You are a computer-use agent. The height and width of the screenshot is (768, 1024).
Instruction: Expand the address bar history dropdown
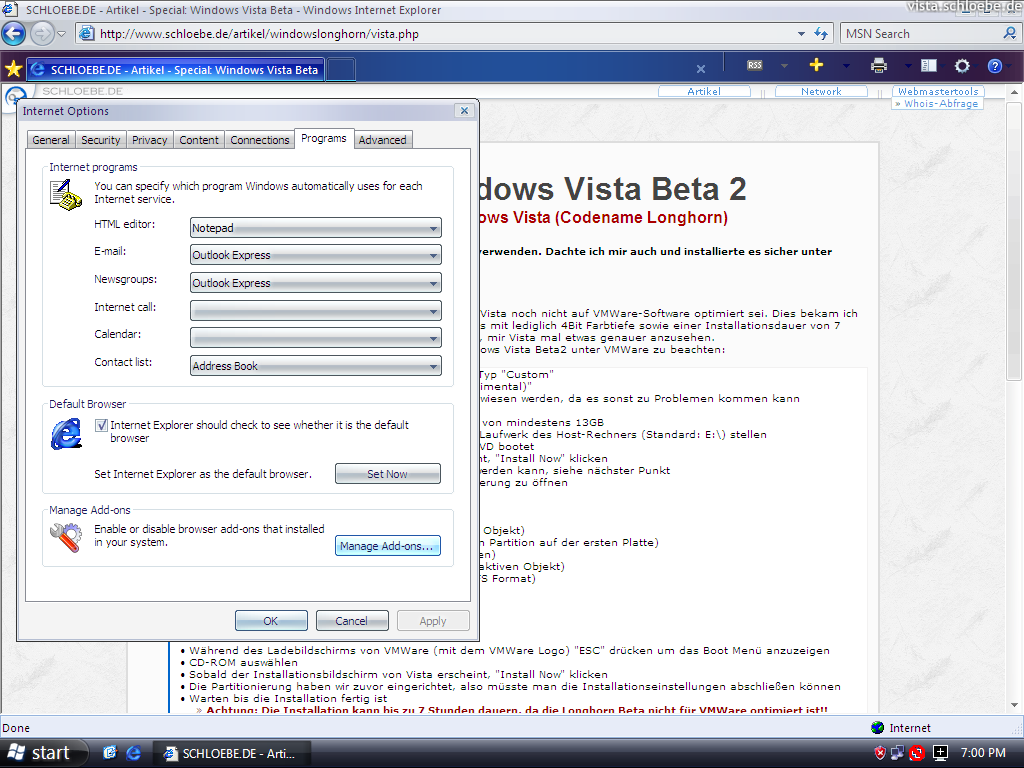pyautogui.click(x=801, y=33)
